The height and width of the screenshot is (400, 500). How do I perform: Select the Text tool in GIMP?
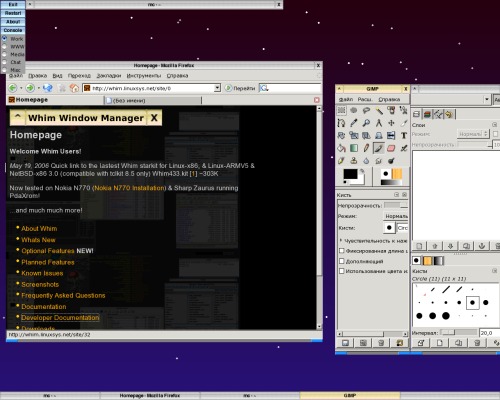(x=404, y=135)
